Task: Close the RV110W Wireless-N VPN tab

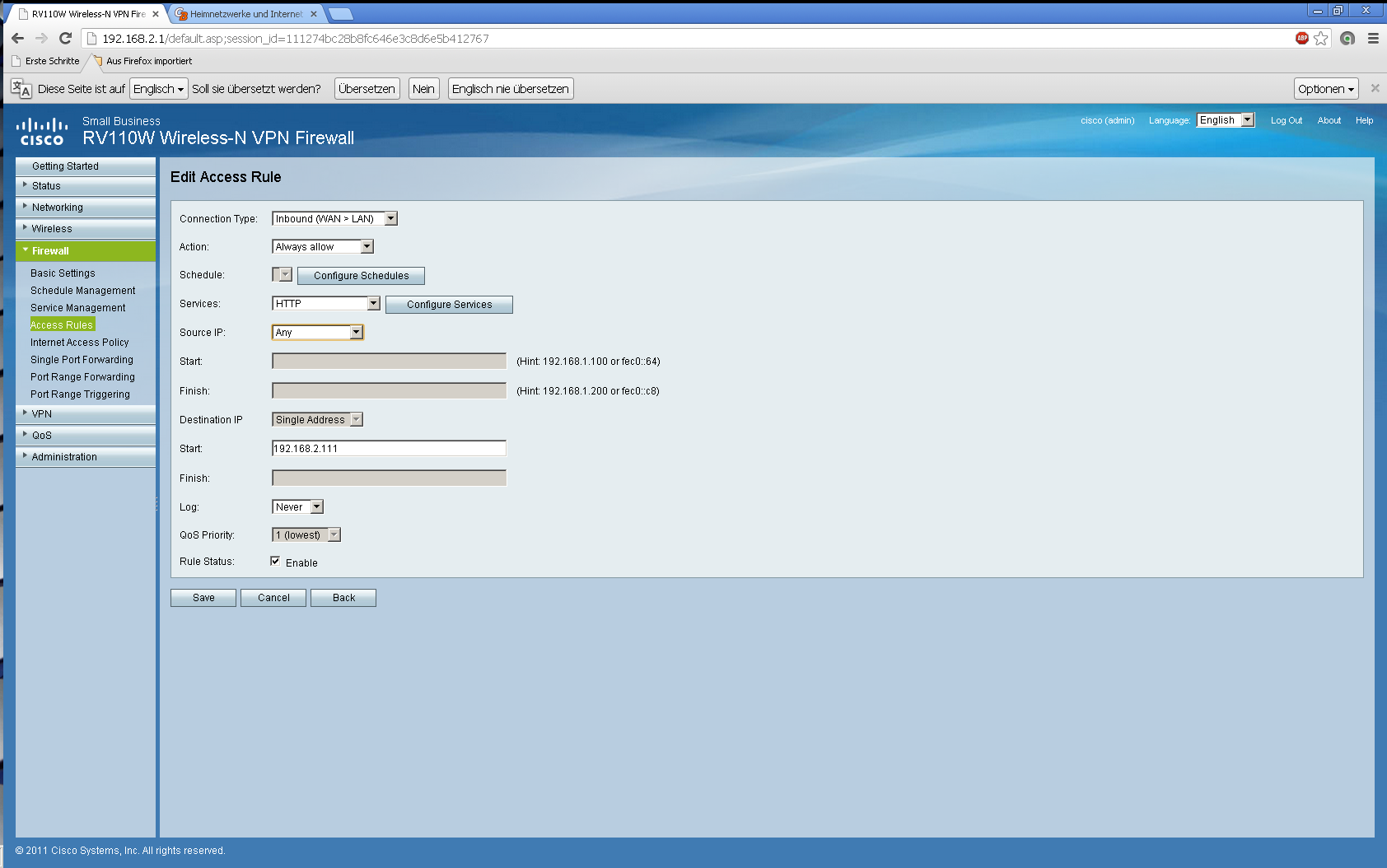Action: pos(155,14)
